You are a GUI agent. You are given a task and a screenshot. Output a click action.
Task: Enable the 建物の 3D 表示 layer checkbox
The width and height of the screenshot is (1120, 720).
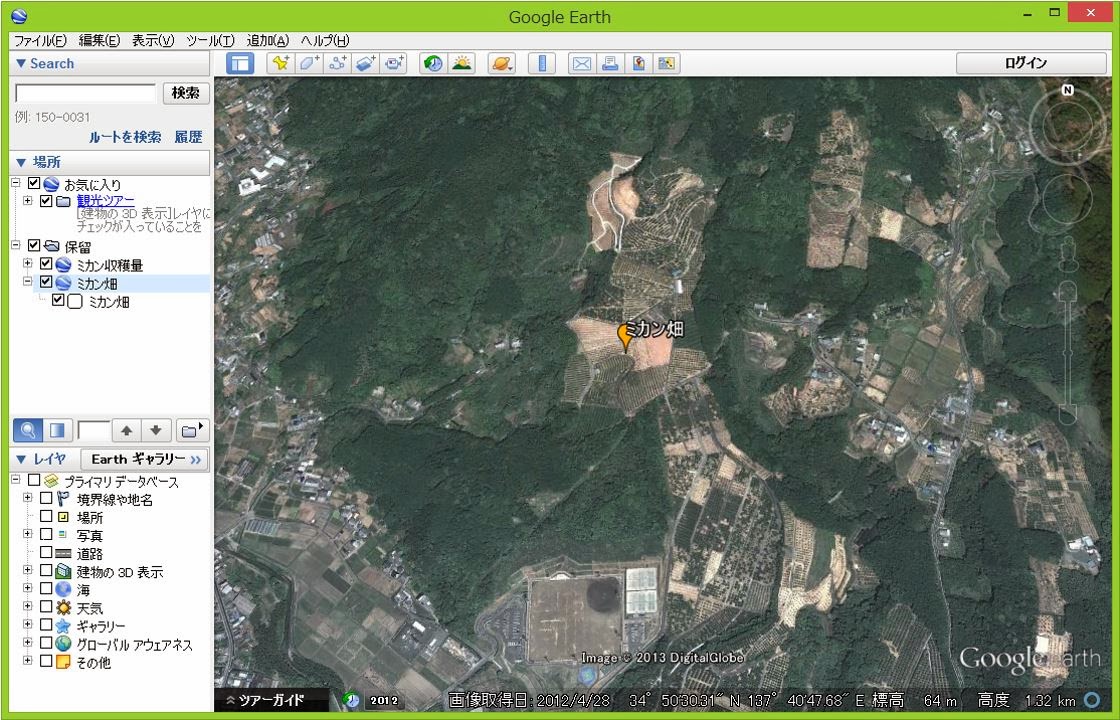tap(46, 570)
